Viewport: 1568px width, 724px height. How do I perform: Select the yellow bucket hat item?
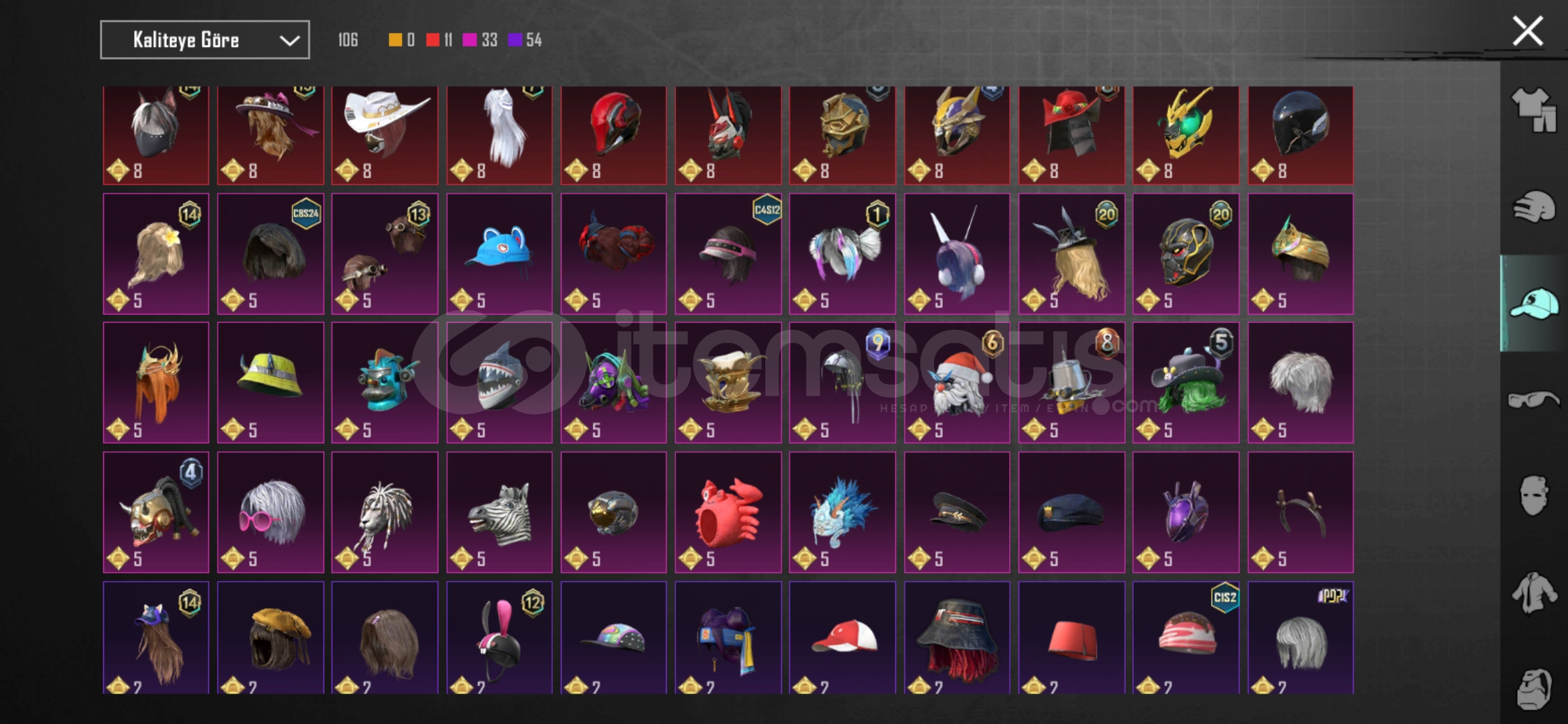pyautogui.click(x=271, y=383)
